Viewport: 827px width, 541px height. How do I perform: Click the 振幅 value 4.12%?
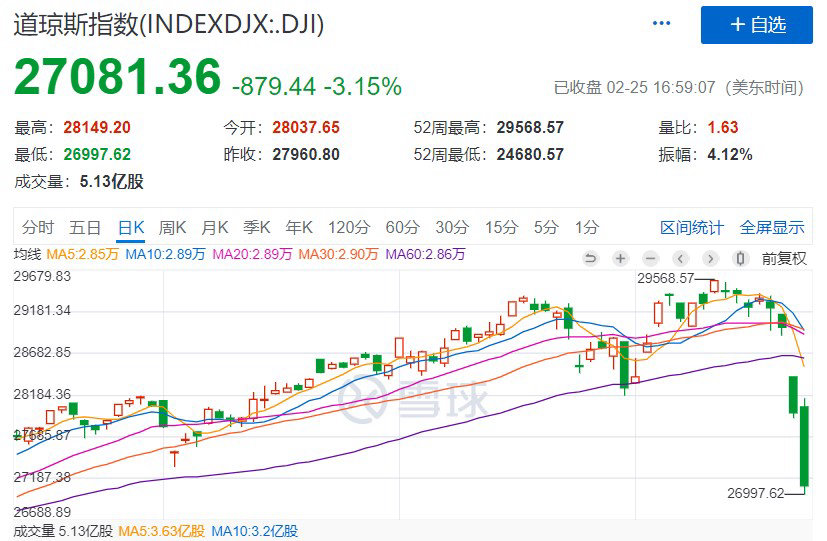coord(730,154)
